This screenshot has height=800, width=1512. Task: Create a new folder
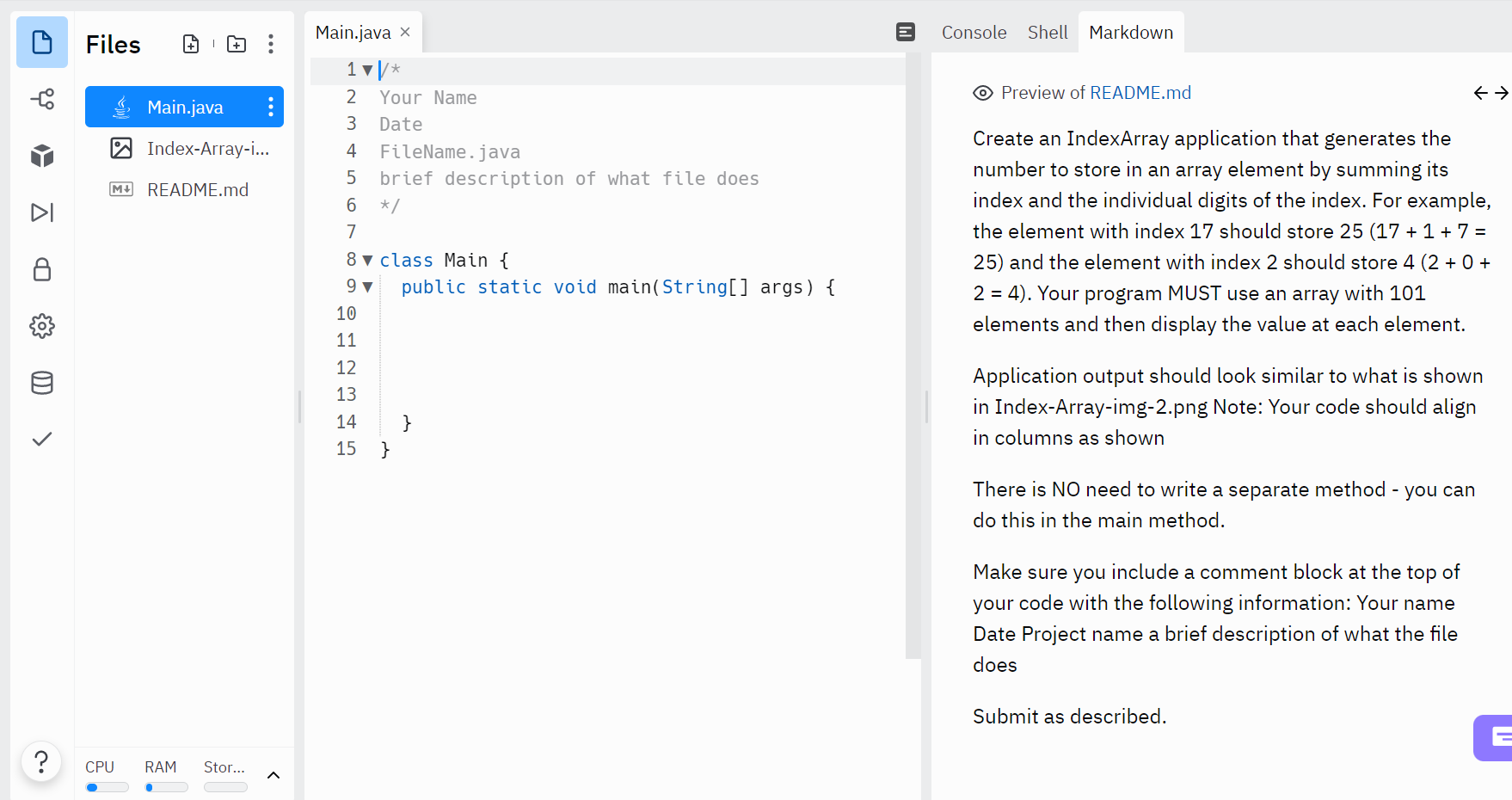click(x=236, y=43)
